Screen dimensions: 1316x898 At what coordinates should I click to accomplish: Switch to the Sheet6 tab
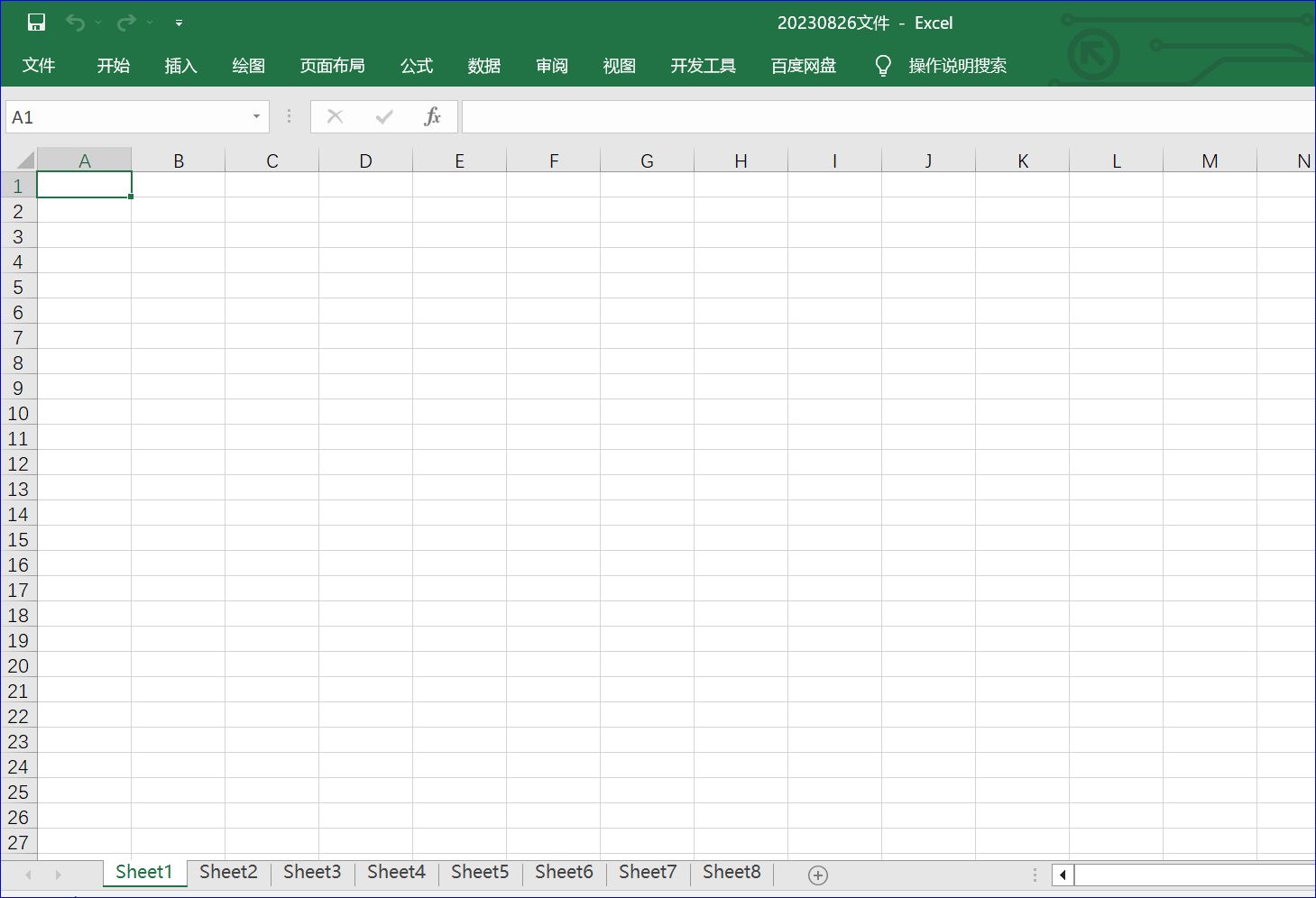pyautogui.click(x=564, y=872)
